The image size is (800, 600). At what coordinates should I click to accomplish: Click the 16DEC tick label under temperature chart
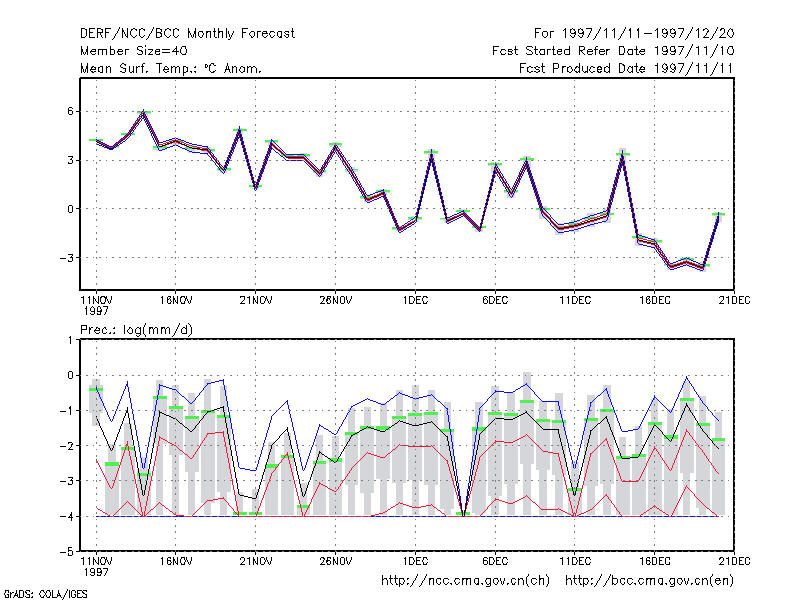pyautogui.click(x=655, y=300)
